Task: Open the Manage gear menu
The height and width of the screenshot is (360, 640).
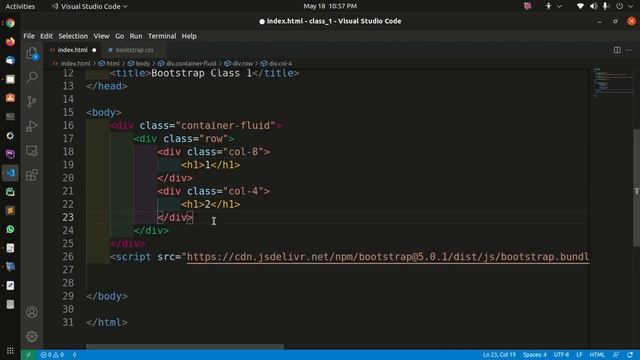Action: [32, 337]
